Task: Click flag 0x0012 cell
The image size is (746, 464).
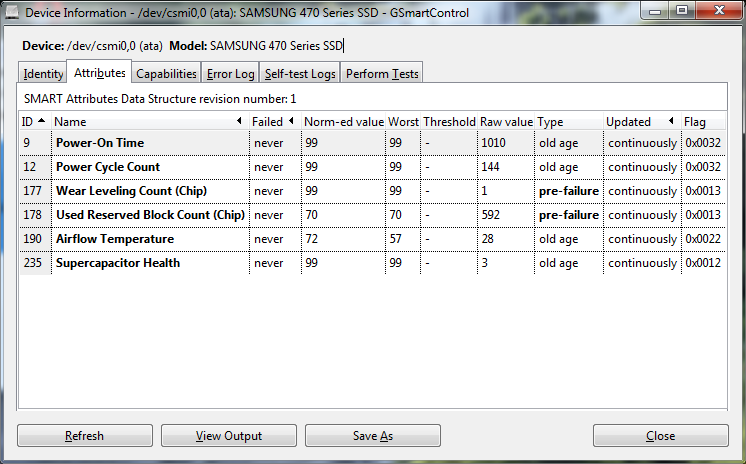Action: pyautogui.click(x=703, y=263)
